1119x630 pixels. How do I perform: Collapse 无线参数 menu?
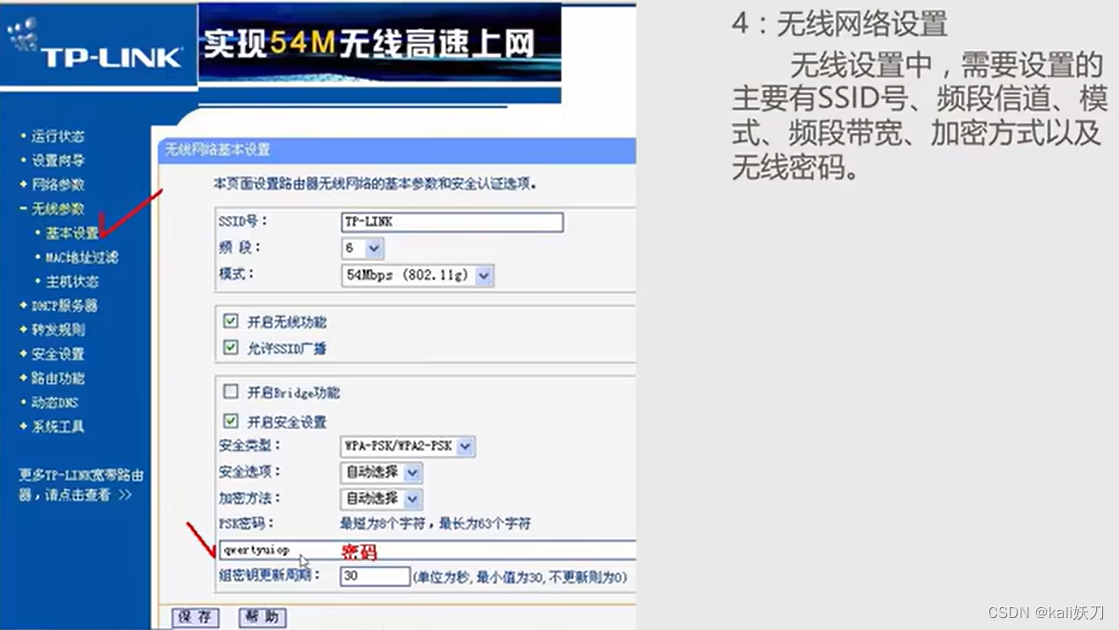57,208
